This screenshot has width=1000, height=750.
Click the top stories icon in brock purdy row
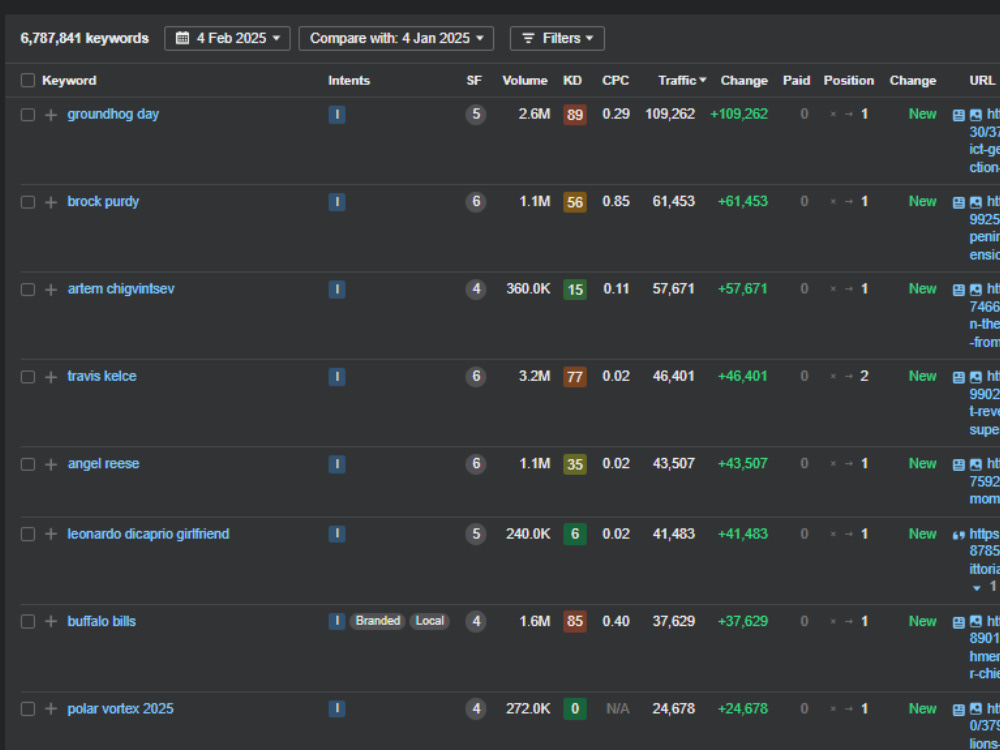point(959,203)
